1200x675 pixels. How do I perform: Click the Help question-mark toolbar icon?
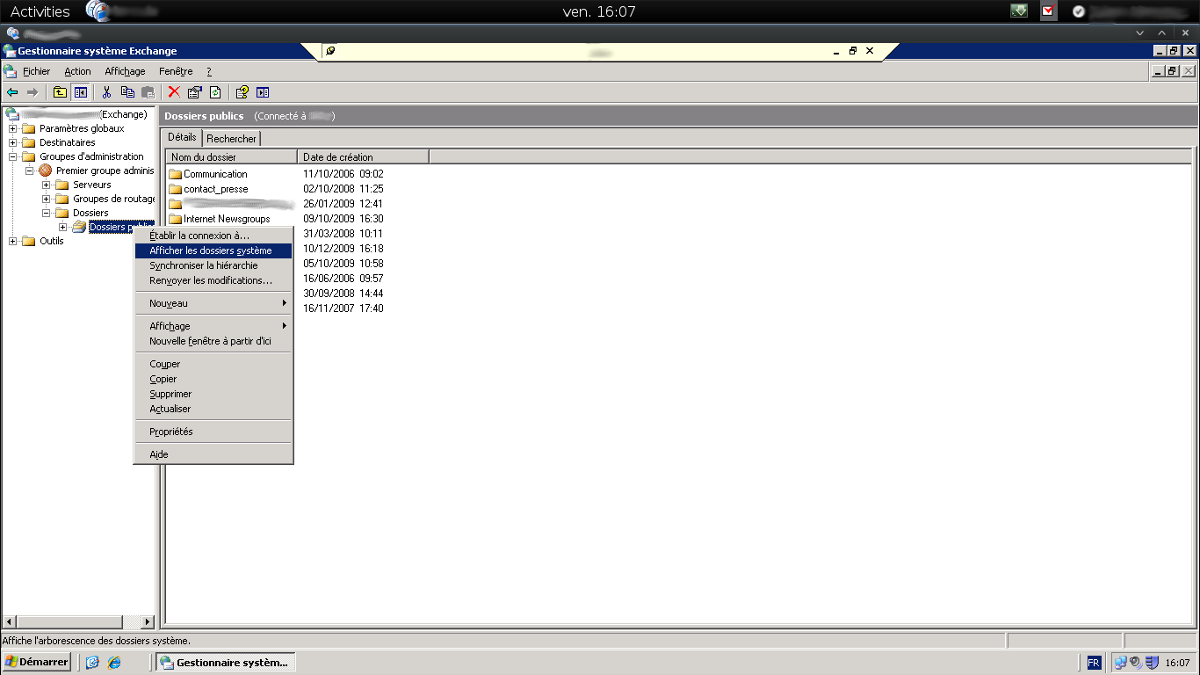(x=242, y=92)
